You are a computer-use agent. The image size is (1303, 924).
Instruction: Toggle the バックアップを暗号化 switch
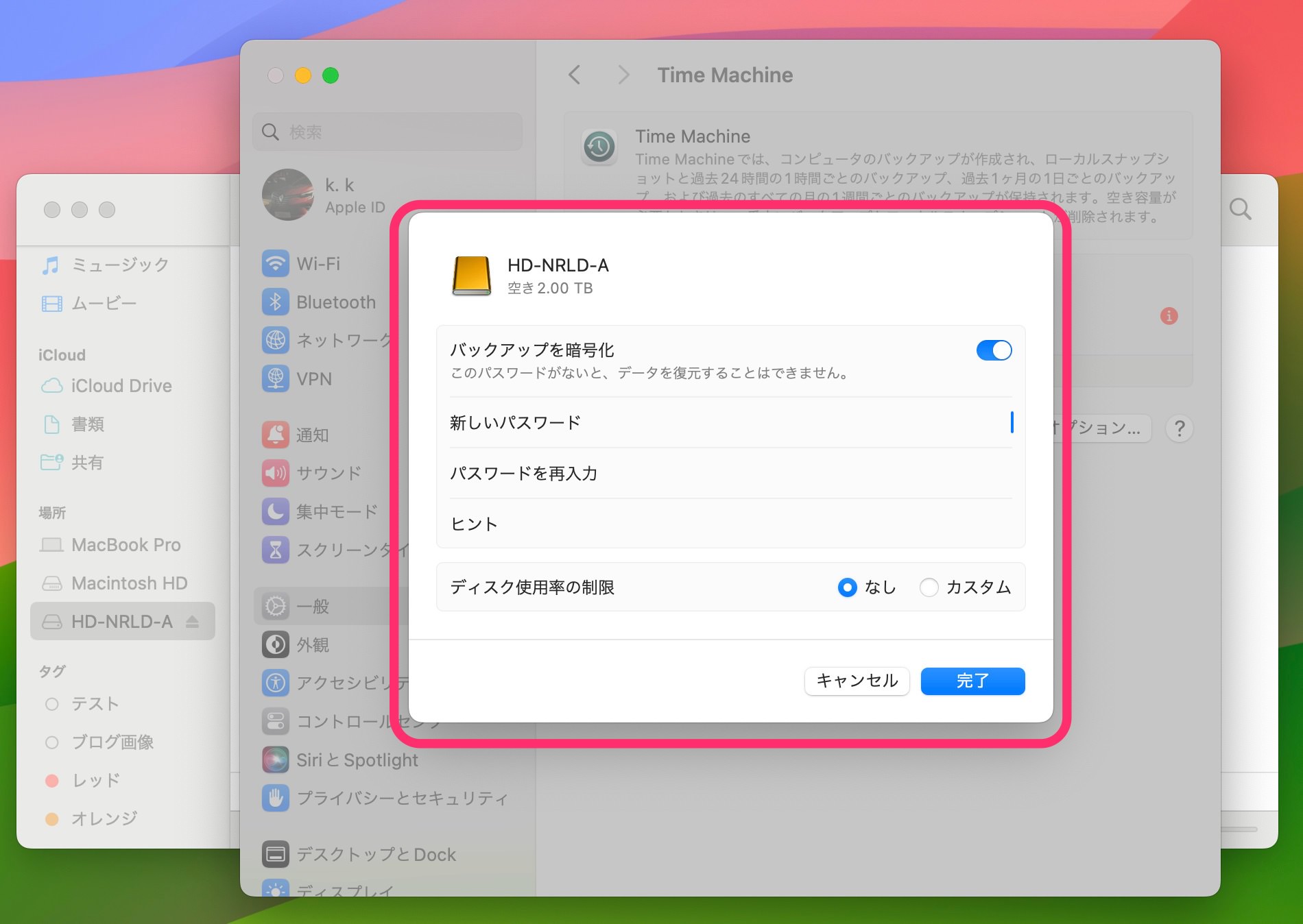pos(994,350)
